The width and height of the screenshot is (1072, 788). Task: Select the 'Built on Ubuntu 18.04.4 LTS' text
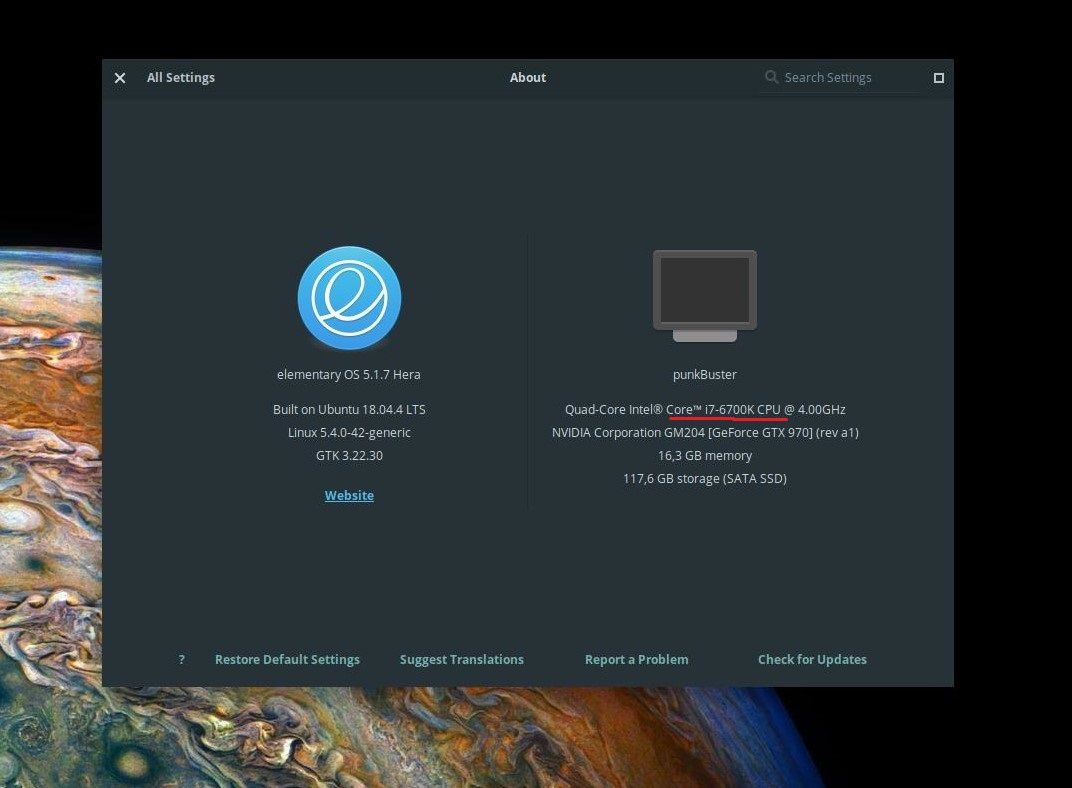pos(349,409)
